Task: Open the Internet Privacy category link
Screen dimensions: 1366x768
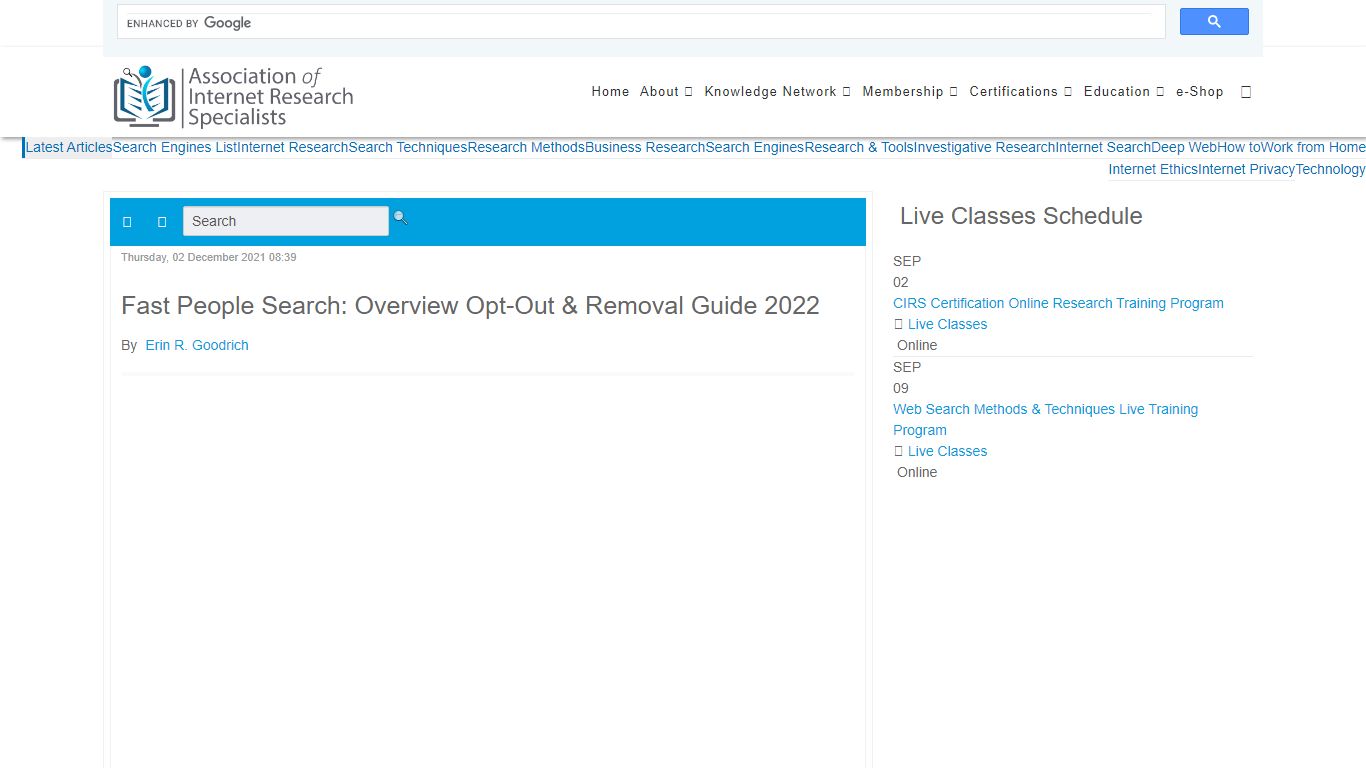Action: [x=1247, y=169]
